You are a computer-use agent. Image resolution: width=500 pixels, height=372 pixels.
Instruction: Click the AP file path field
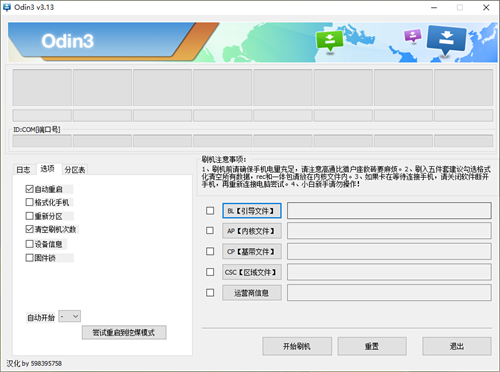(389, 231)
